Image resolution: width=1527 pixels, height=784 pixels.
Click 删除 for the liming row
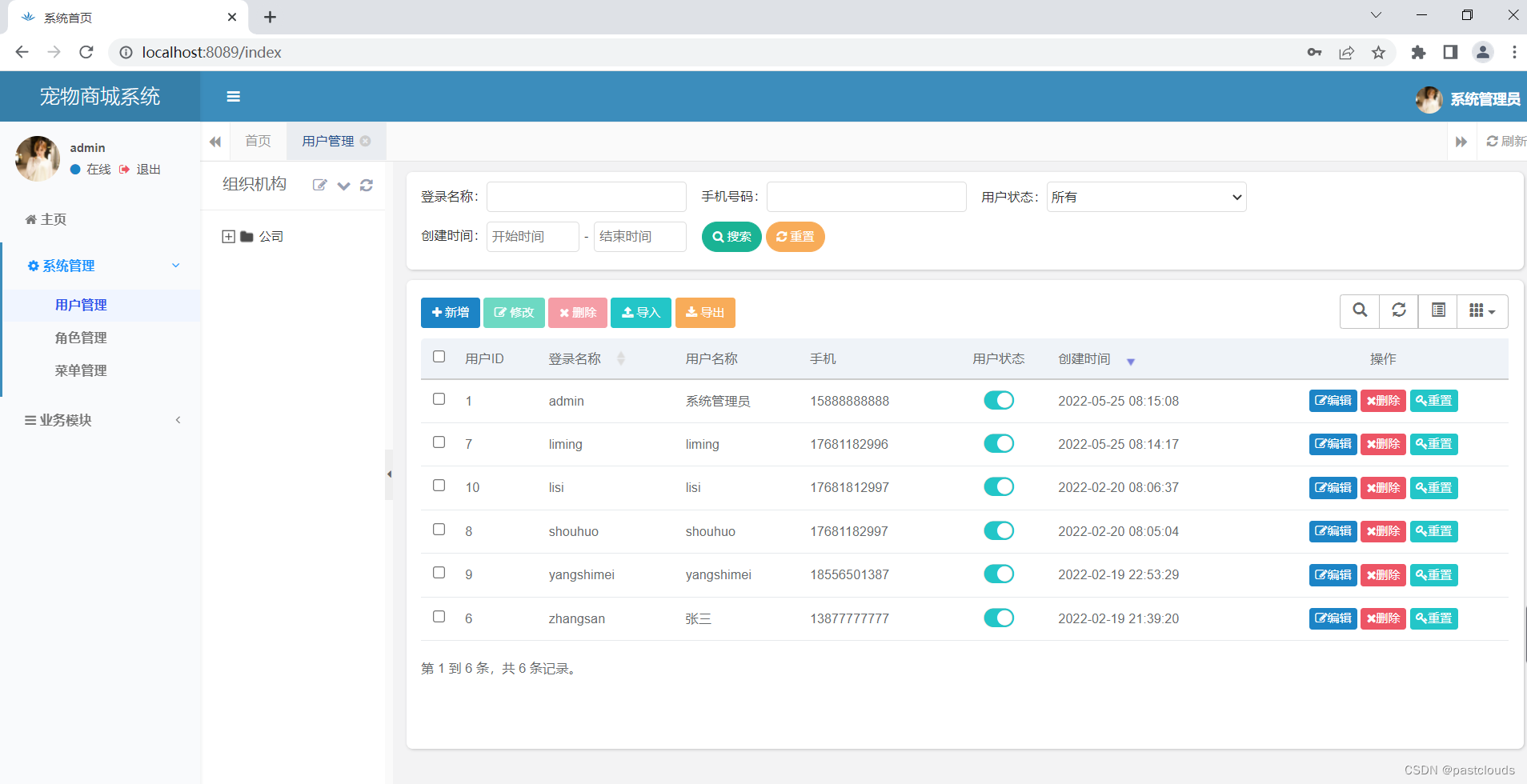(1383, 444)
